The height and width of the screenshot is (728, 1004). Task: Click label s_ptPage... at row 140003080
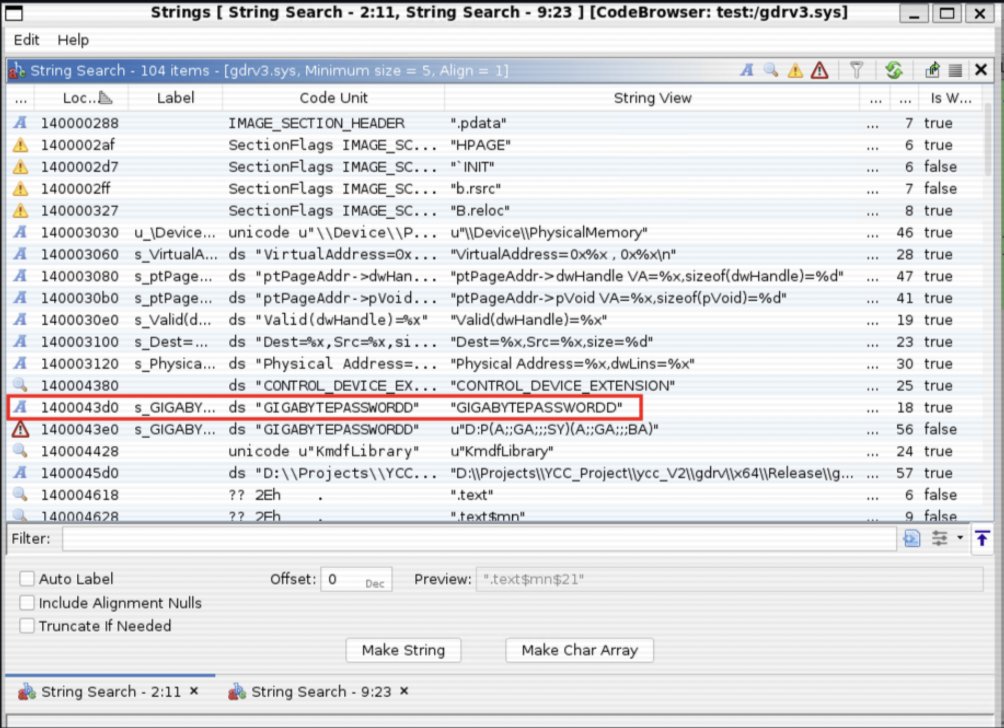(174, 276)
